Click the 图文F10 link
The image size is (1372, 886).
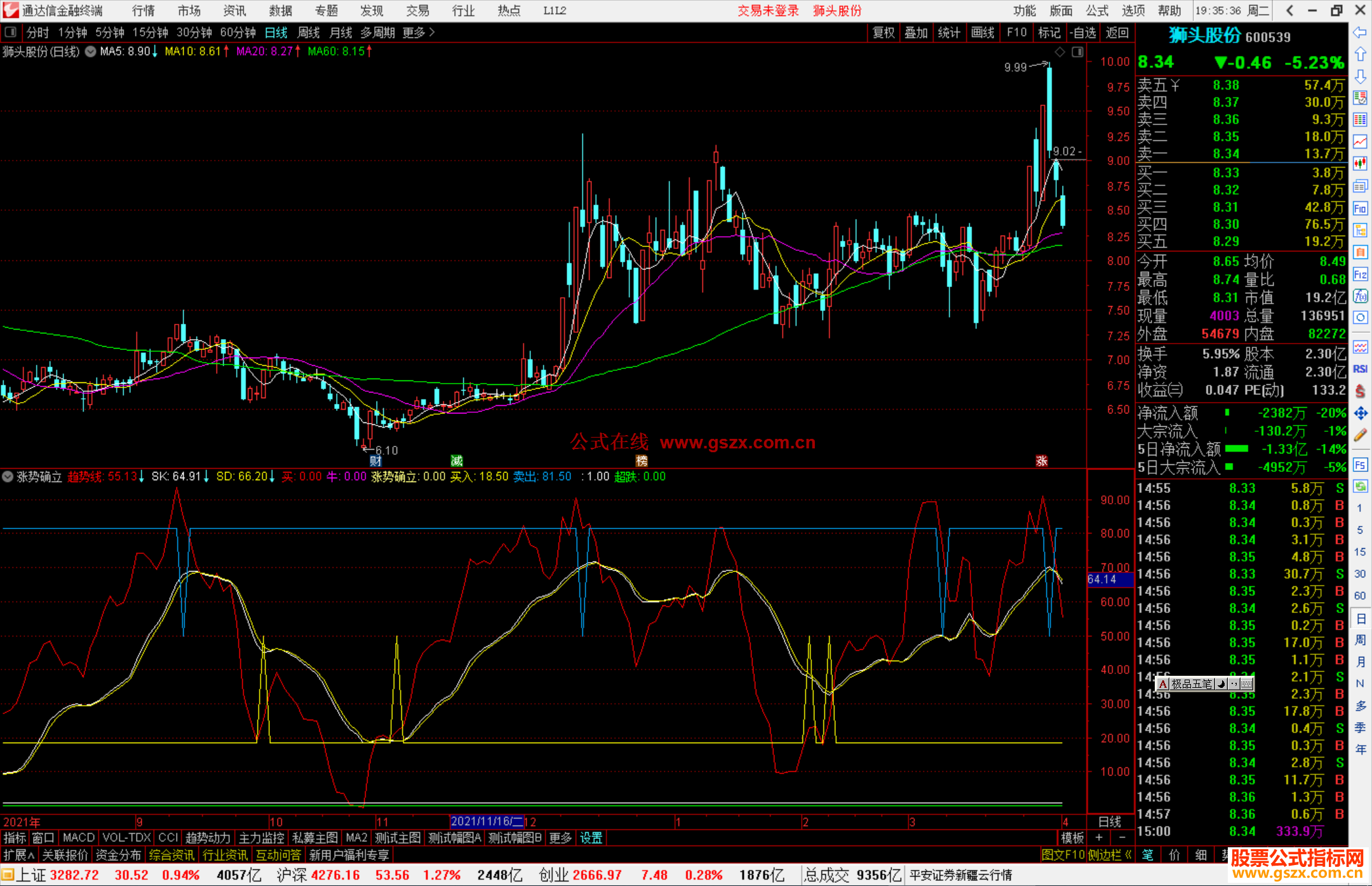(x=1063, y=855)
